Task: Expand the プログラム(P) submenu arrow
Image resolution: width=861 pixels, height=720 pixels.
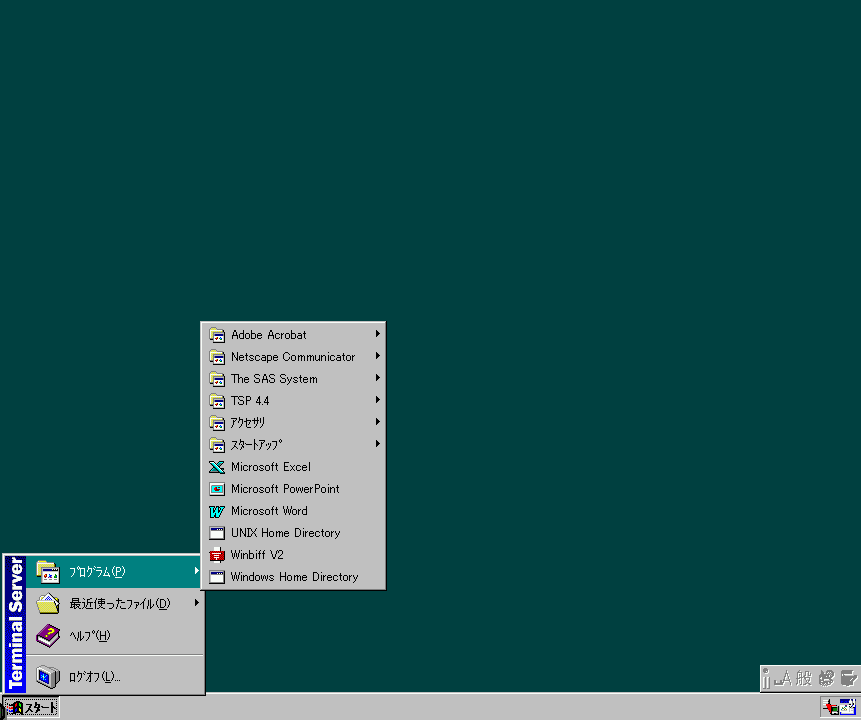Action: click(197, 571)
